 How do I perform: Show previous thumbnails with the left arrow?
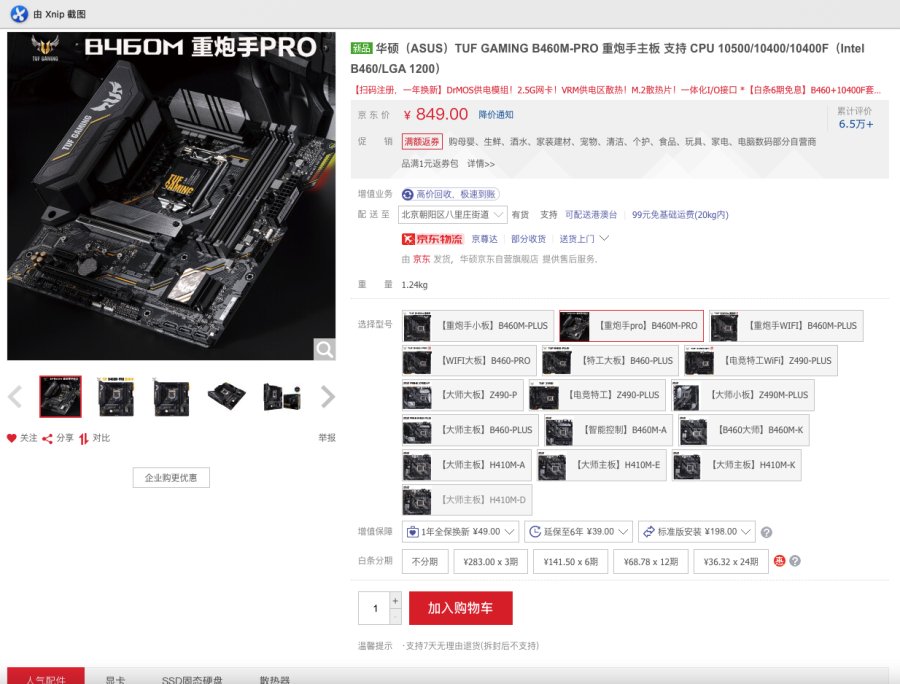pyautogui.click(x=15, y=397)
